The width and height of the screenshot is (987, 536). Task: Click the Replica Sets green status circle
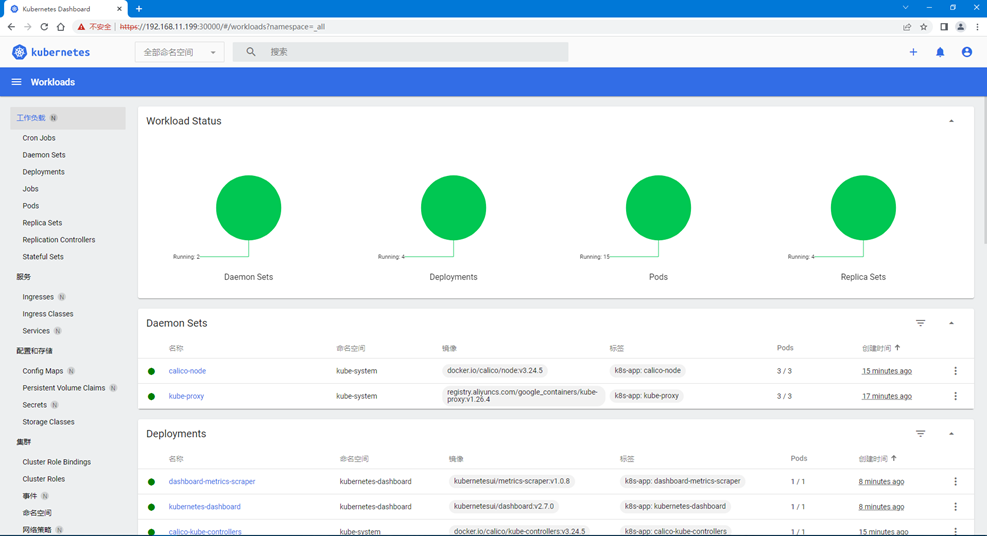point(863,208)
